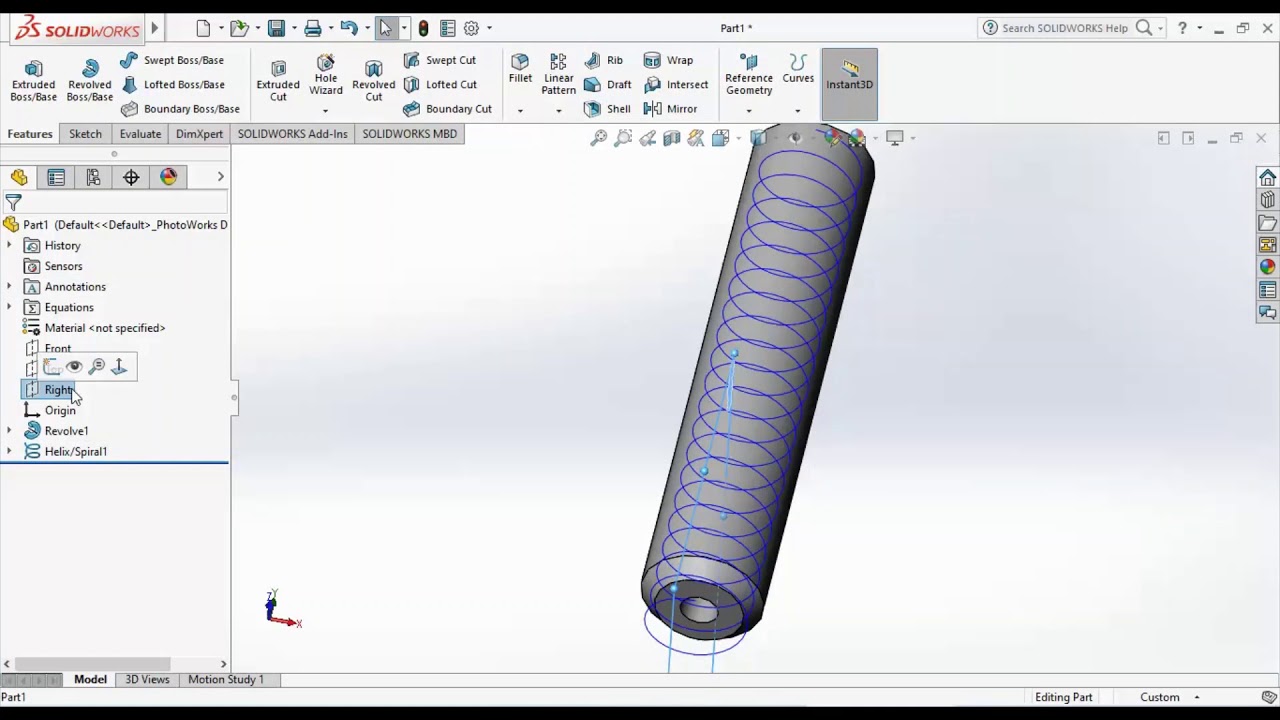Click the feature tree filter icon
Viewport: 1280px width, 720px height.
[14, 203]
